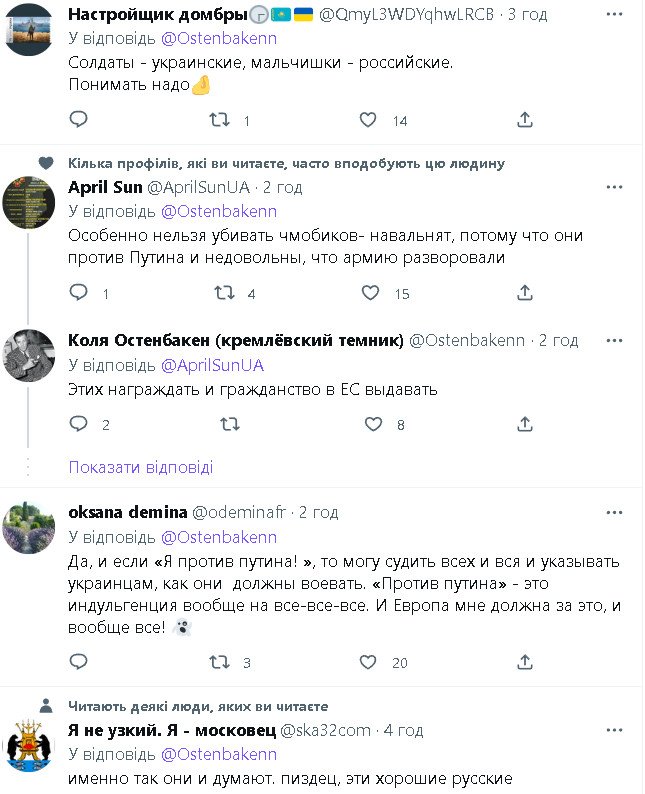
Task: Reply to Коля Остенбакен's tweet
Action: point(78,424)
